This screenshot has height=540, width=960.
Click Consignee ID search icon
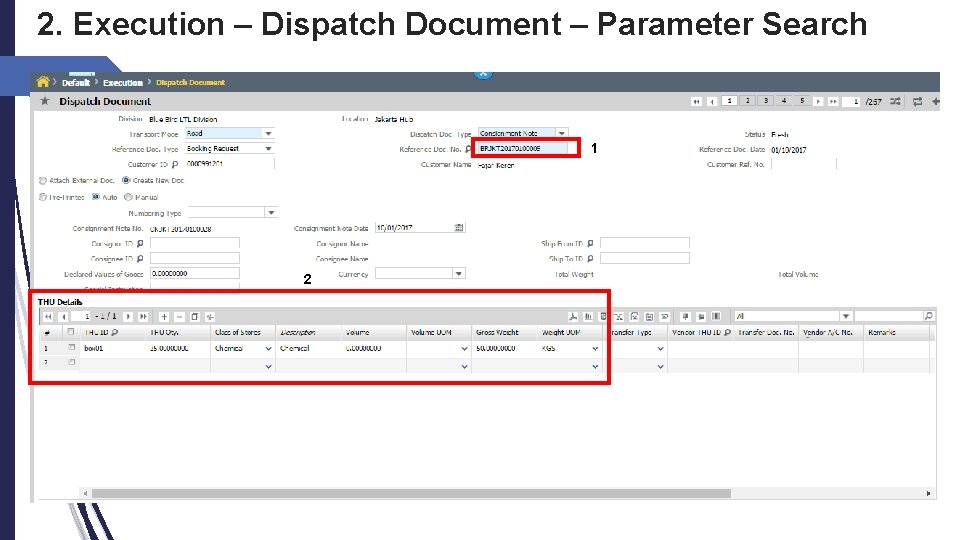(x=140, y=259)
